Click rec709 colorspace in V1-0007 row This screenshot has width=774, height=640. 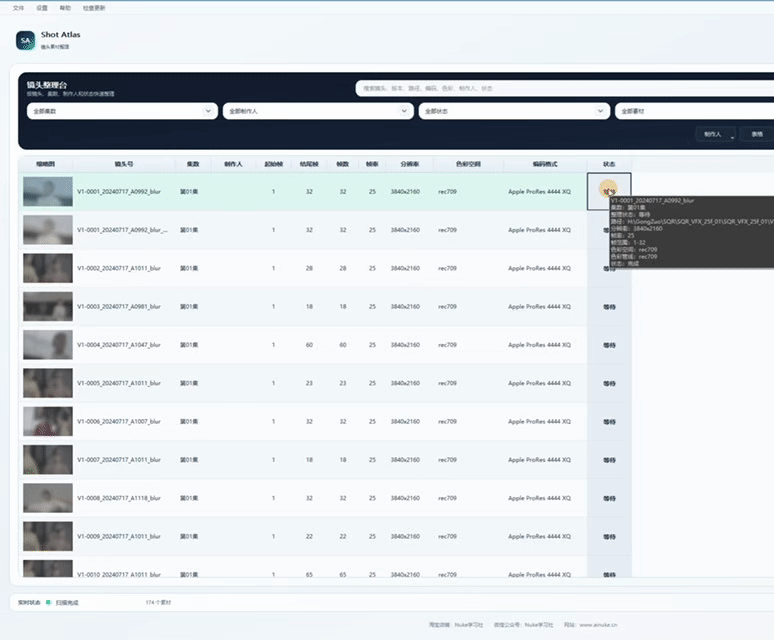(447, 460)
